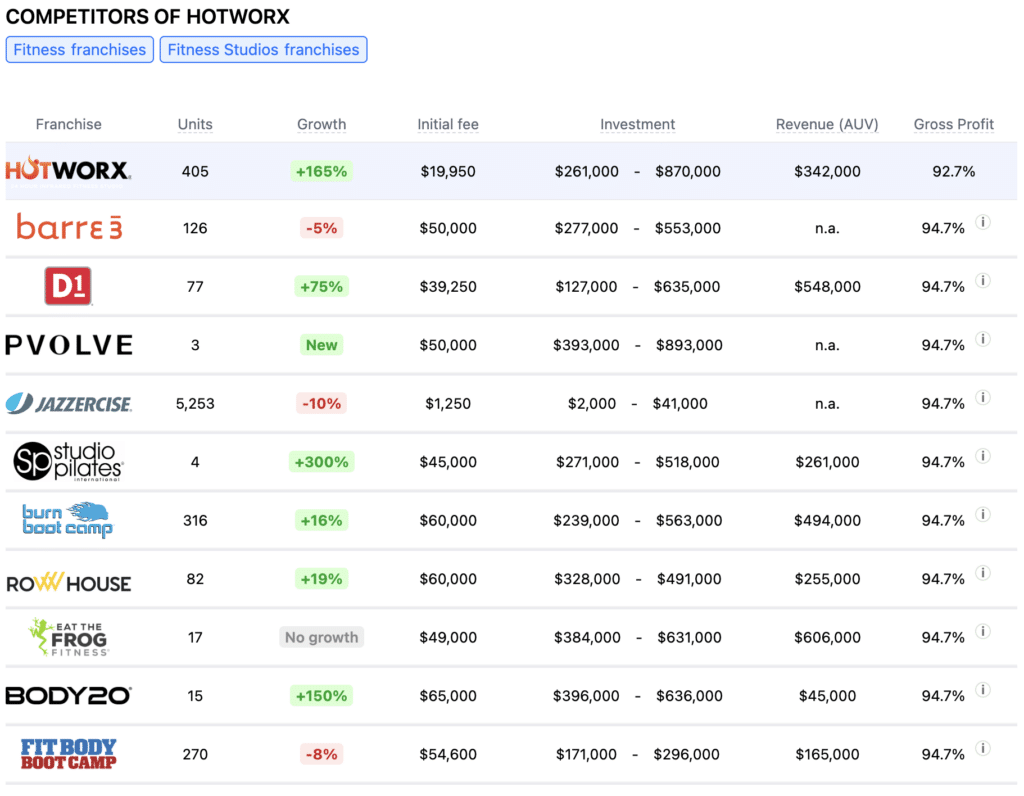The width and height of the screenshot is (1024, 796).
Task: Click the -10% growth badge for Jazzercise
Action: 321,404
